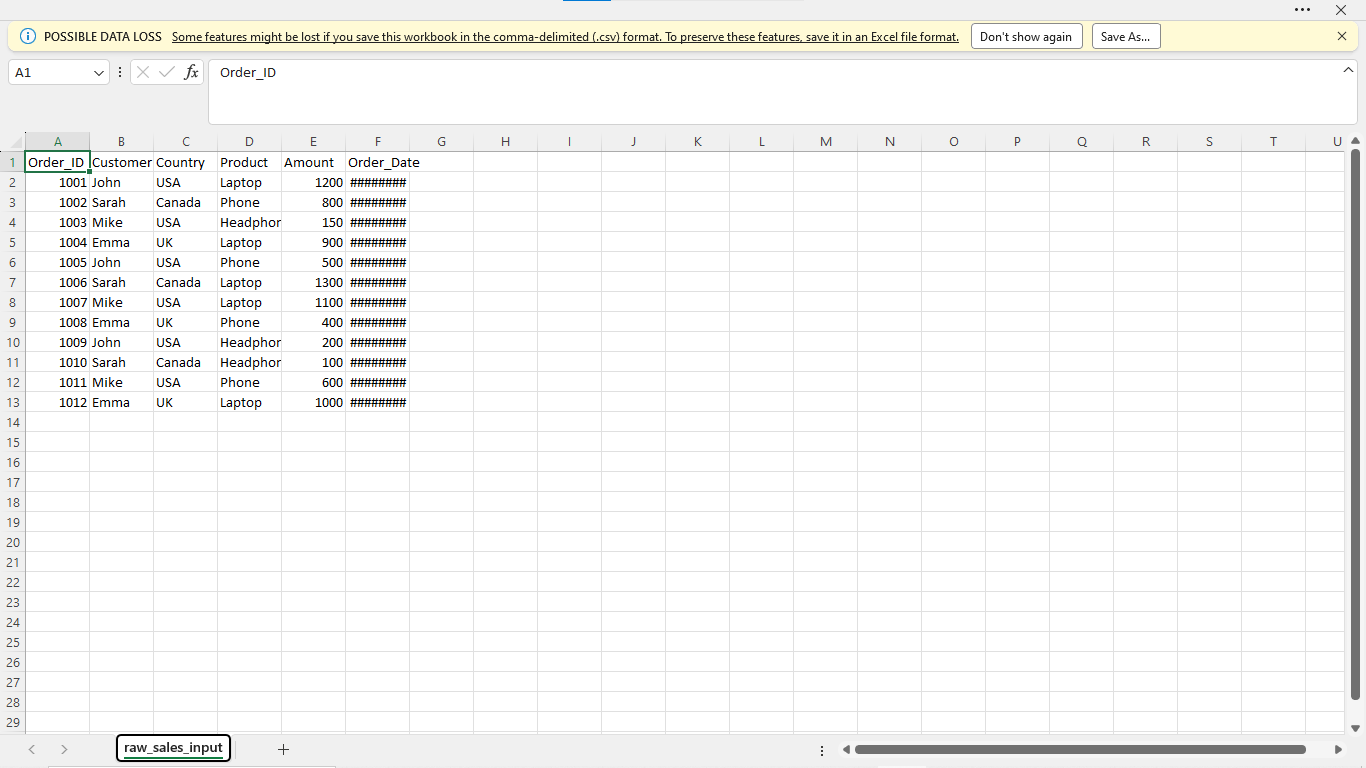Click the horizontal scrollbar thumb
1366x768 pixels.
[1080, 749]
